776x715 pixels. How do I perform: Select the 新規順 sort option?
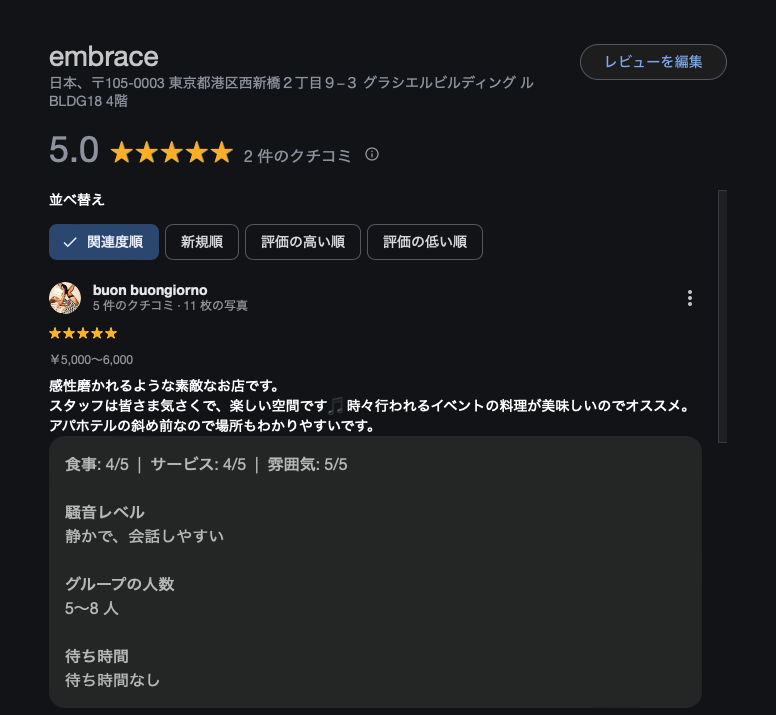pyautogui.click(x=201, y=242)
